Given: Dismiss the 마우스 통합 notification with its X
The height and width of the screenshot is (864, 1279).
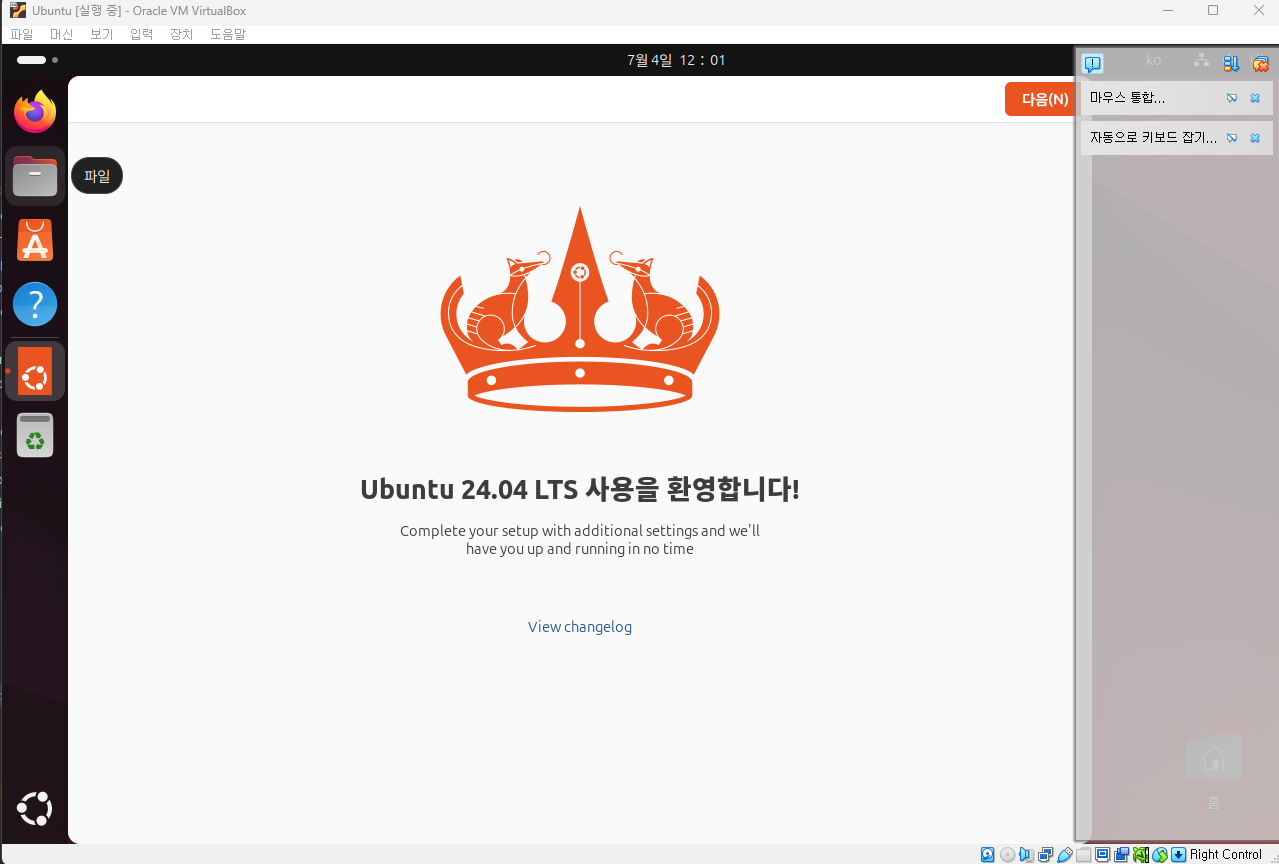Looking at the screenshot, I should 1255,98.
